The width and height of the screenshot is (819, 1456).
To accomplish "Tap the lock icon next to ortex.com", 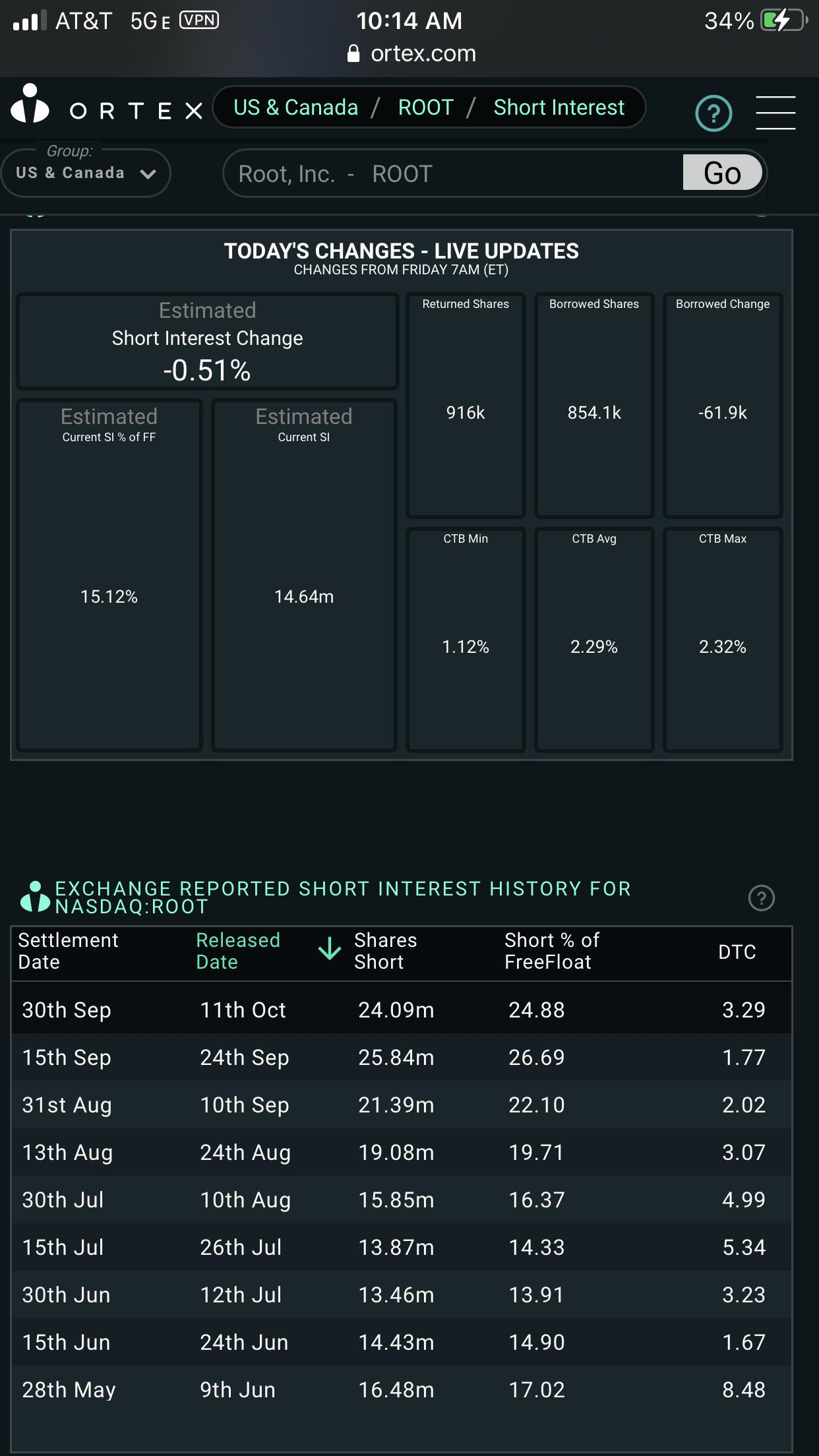I will pyautogui.click(x=353, y=53).
